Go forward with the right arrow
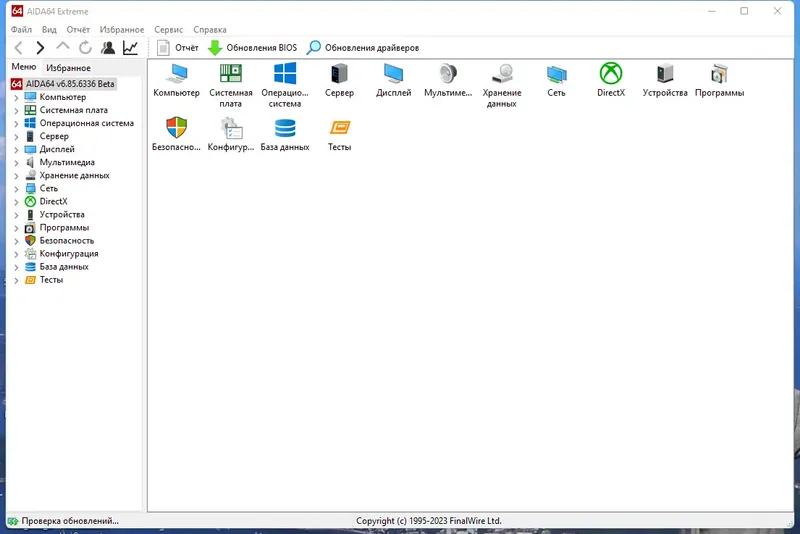800x534 pixels. point(40,48)
